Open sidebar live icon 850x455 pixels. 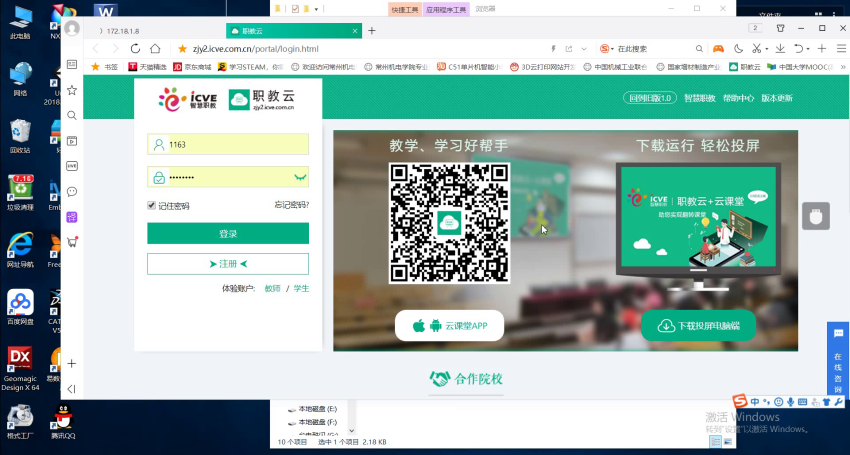(x=72, y=166)
